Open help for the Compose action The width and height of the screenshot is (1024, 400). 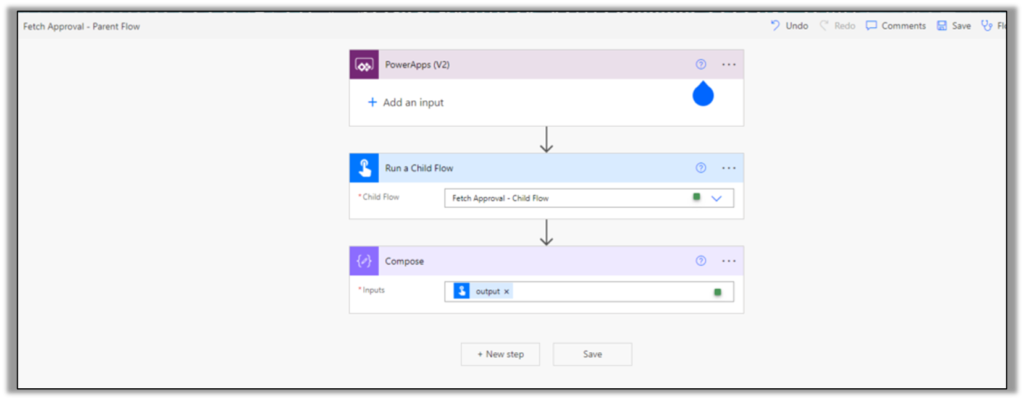pos(701,261)
